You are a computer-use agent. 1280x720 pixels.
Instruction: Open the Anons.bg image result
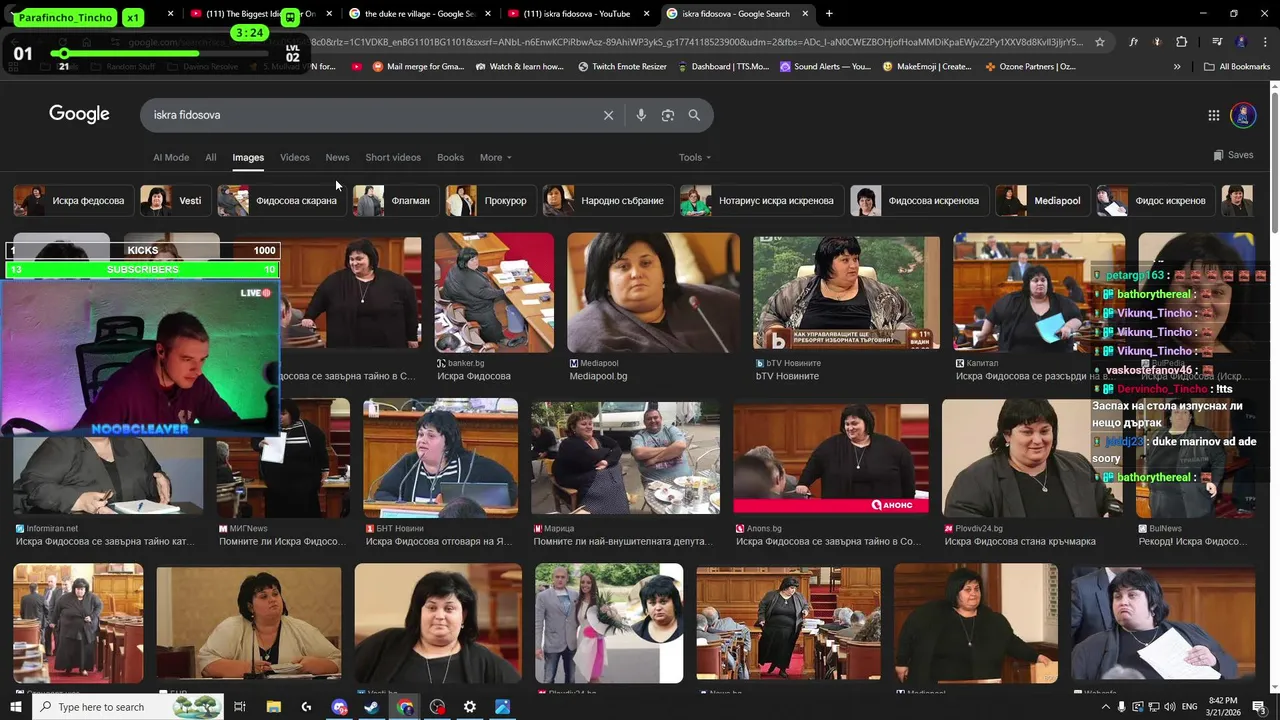(831, 459)
